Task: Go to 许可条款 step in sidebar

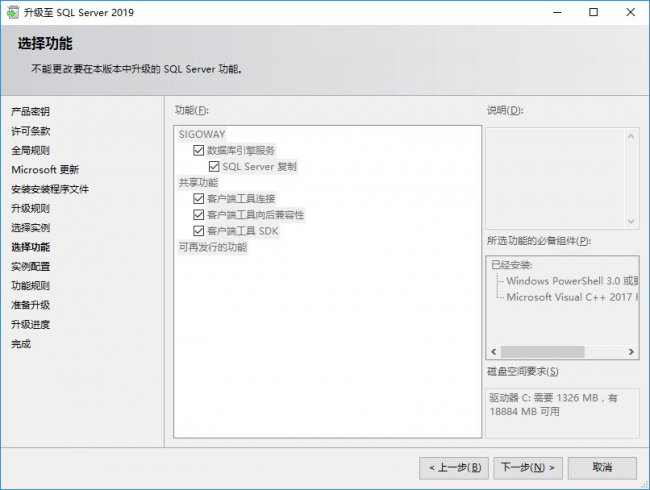Action: pyautogui.click(x=30, y=131)
